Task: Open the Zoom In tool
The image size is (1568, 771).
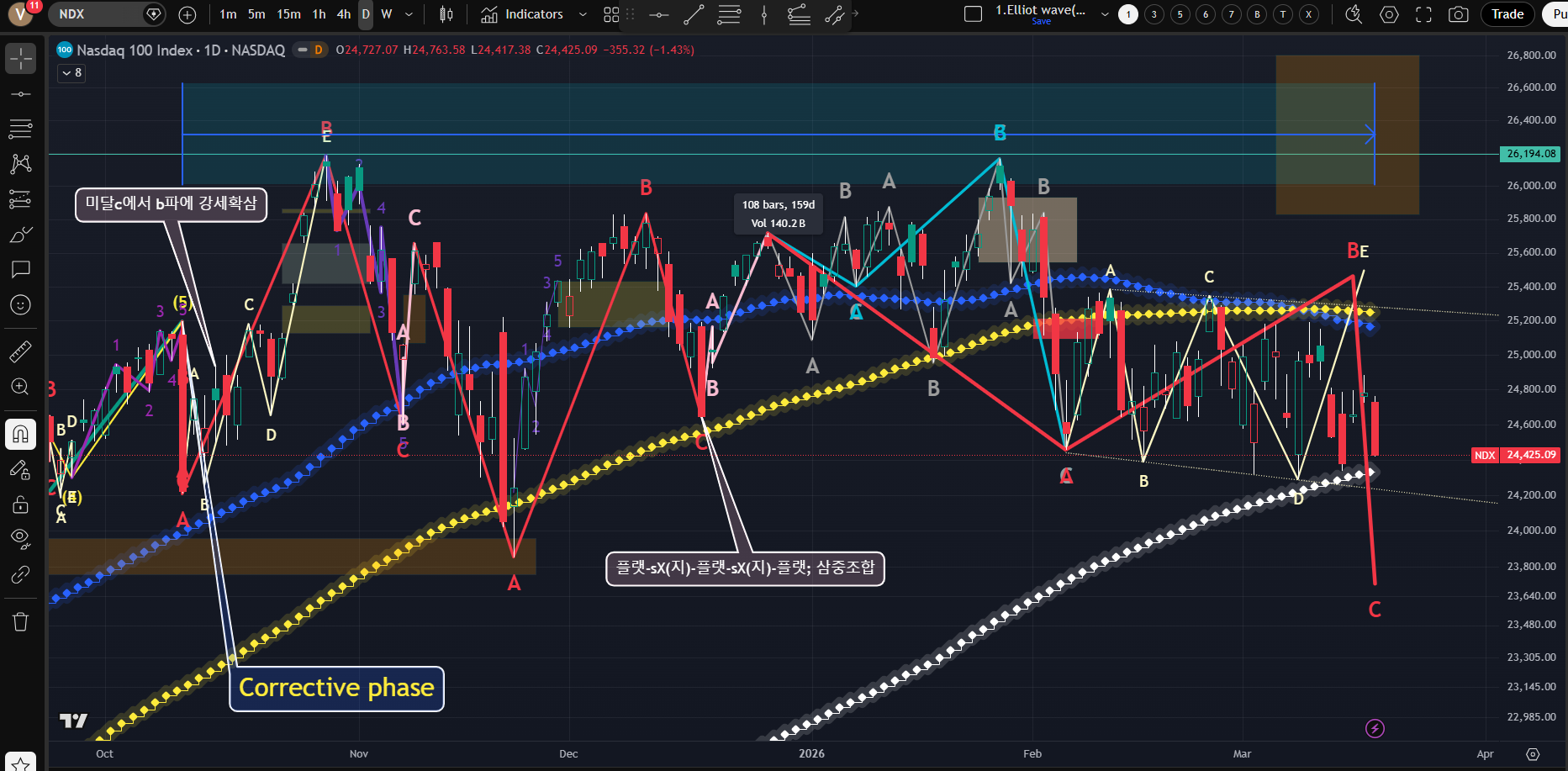Action: point(20,387)
